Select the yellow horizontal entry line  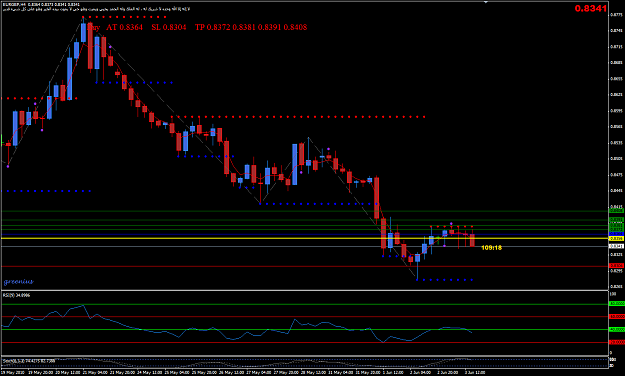[x=305, y=238]
